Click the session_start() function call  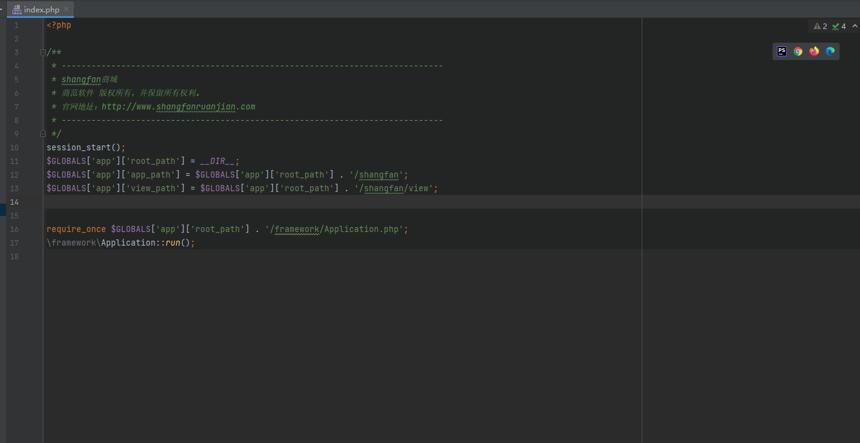click(x=86, y=147)
